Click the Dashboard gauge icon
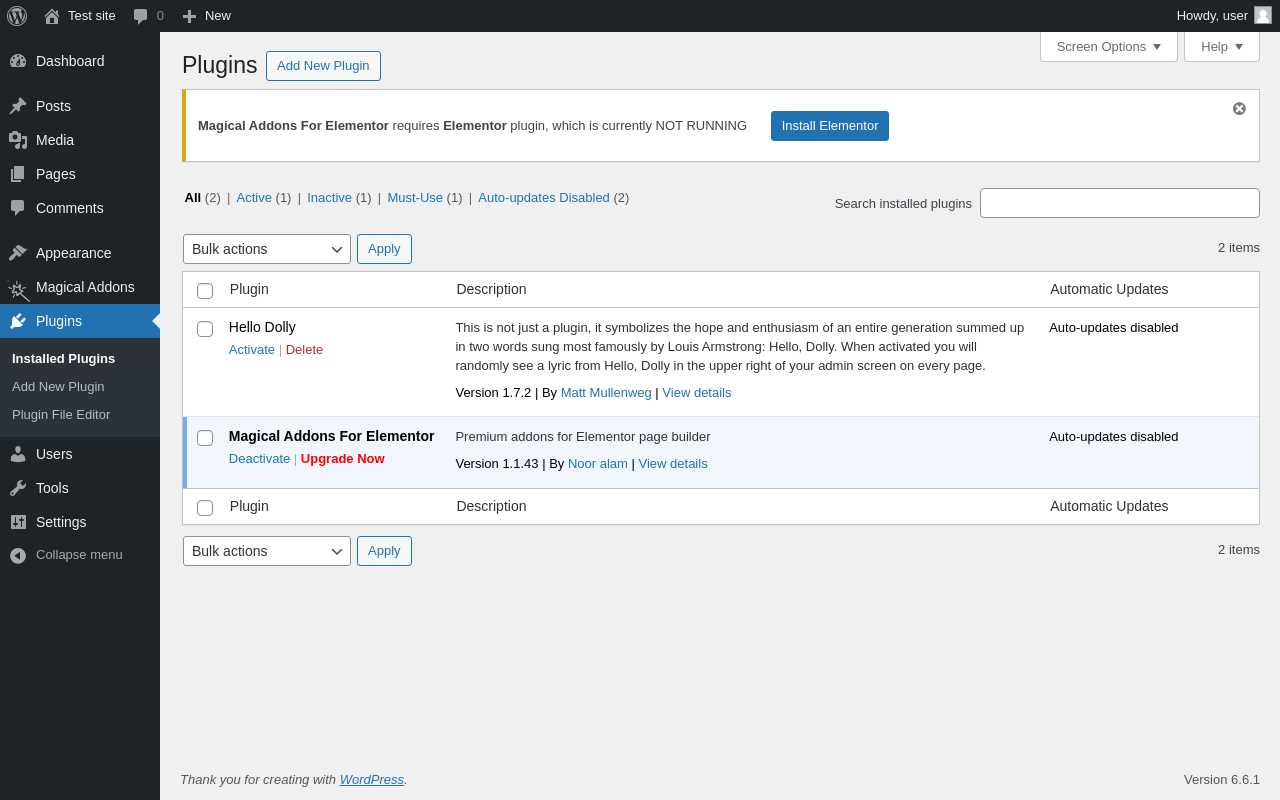Image resolution: width=1280 pixels, height=800 pixels. tap(18, 61)
